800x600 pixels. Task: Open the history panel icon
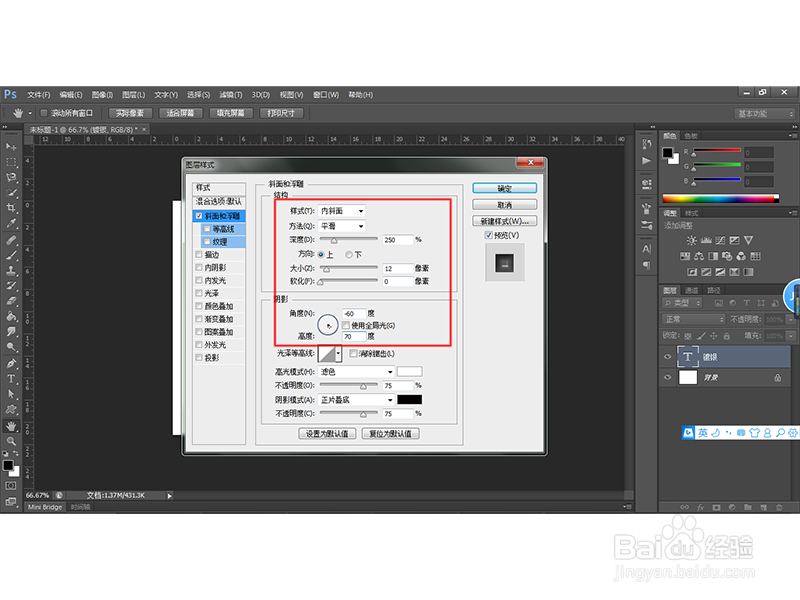click(x=646, y=144)
